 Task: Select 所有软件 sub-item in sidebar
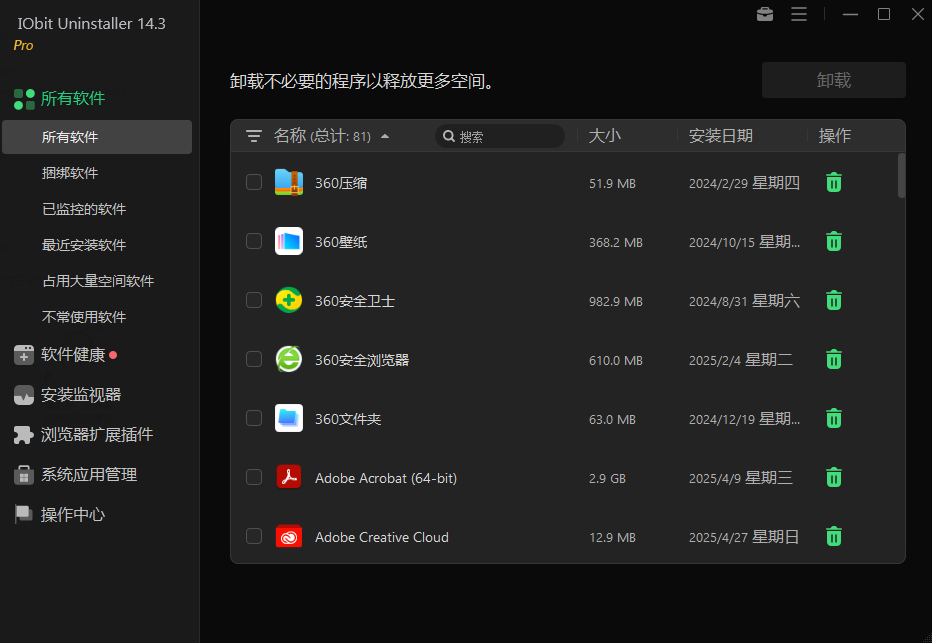[97, 137]
